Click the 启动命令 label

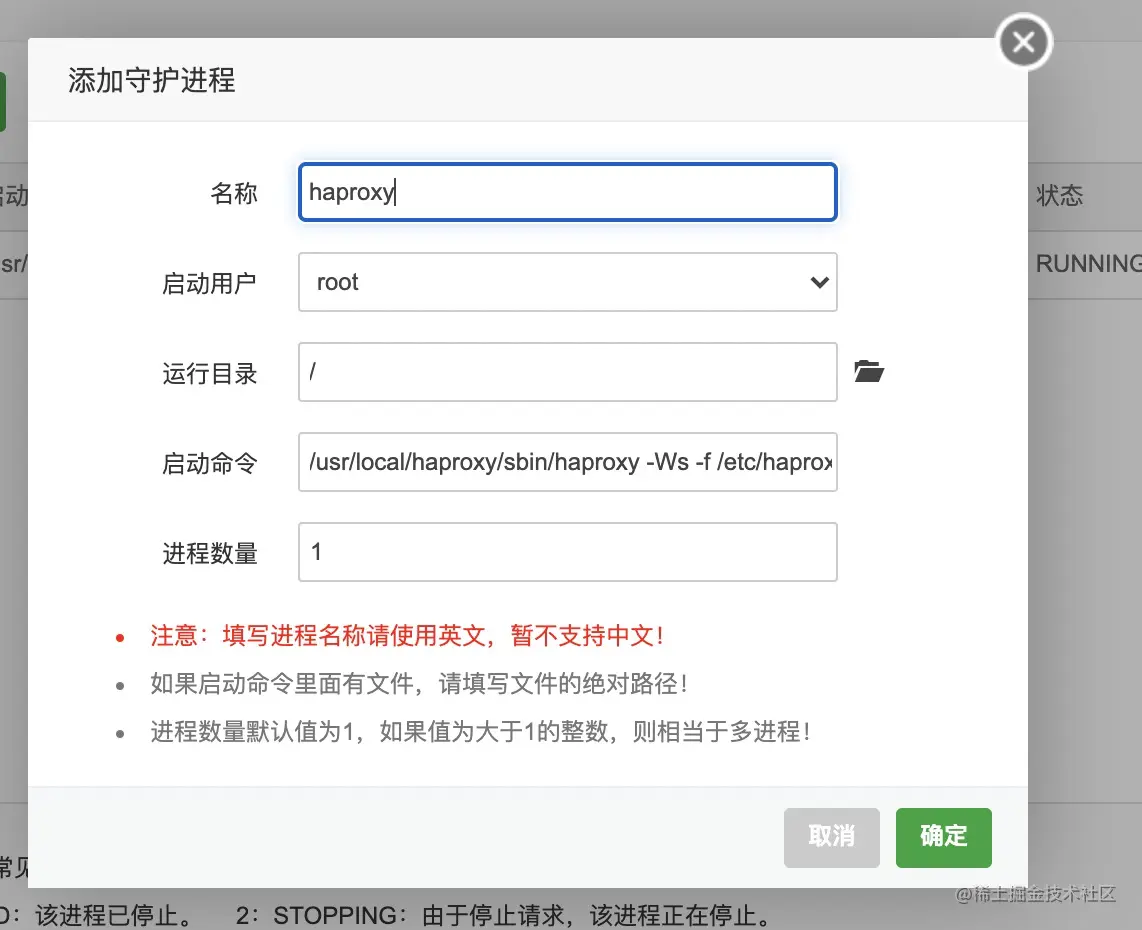coord(210,463)
